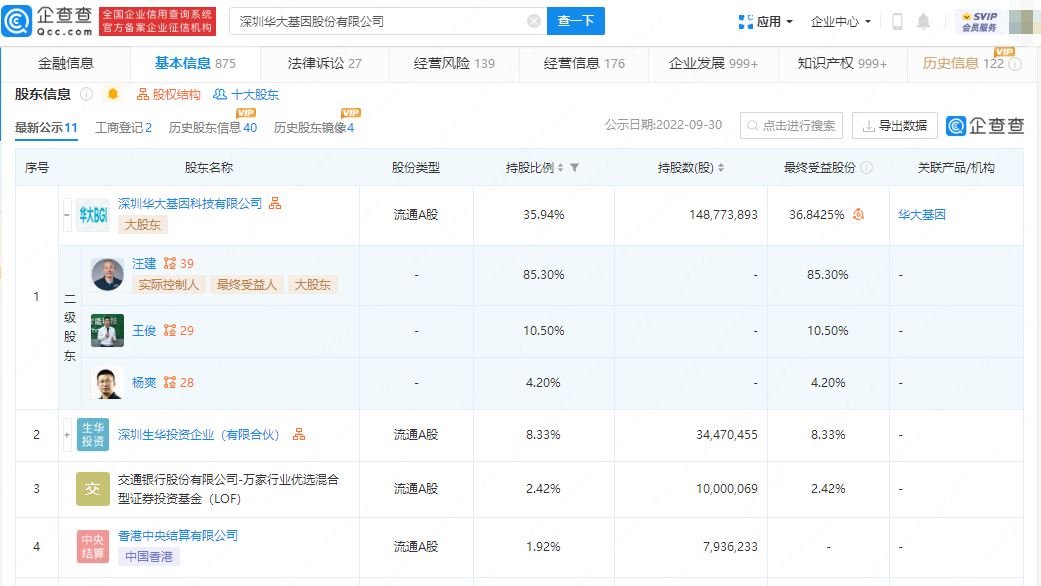Open the 应用 dropdown menu
This screenshot has width=1041, height=586.
coord(765,22)
